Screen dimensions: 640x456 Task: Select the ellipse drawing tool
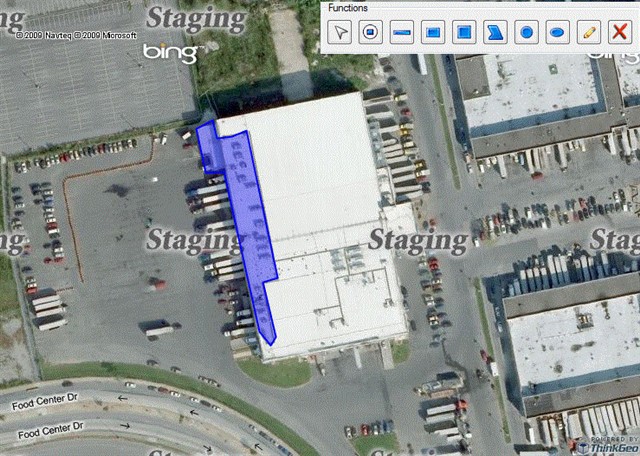558,32
